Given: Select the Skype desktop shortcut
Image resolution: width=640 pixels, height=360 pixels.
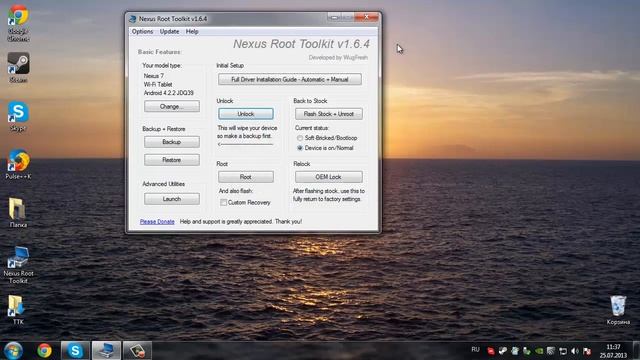Looking at the screenshot, I should pos(18,117).
